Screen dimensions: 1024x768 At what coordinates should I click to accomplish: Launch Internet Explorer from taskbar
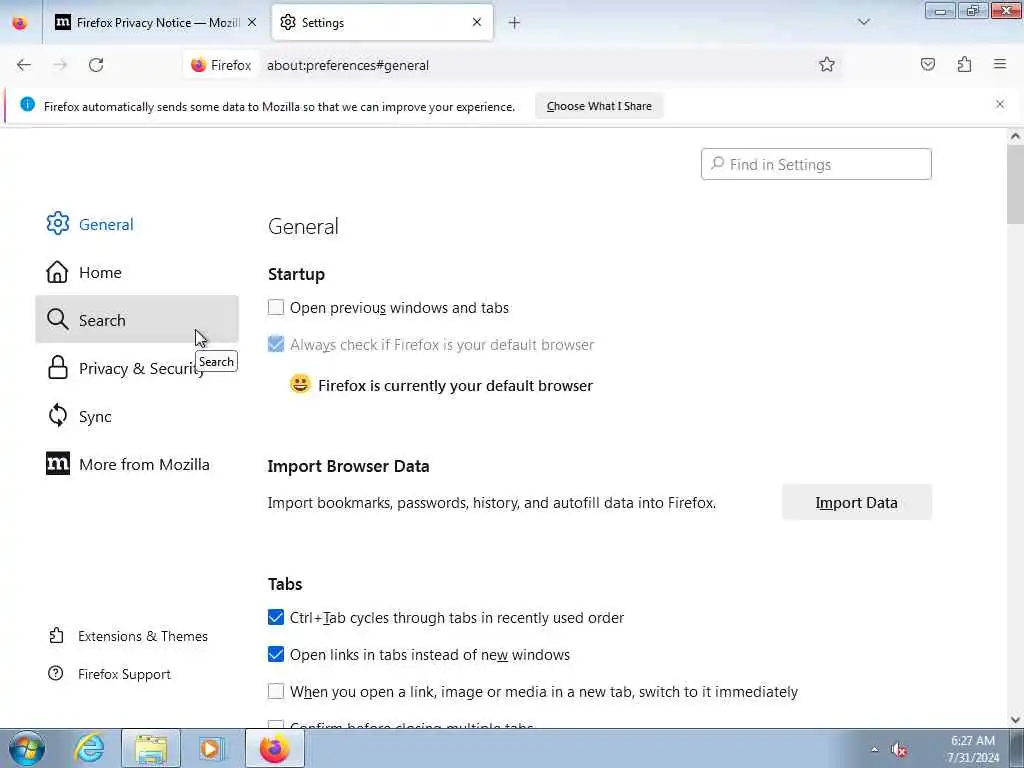coord(89,748)
